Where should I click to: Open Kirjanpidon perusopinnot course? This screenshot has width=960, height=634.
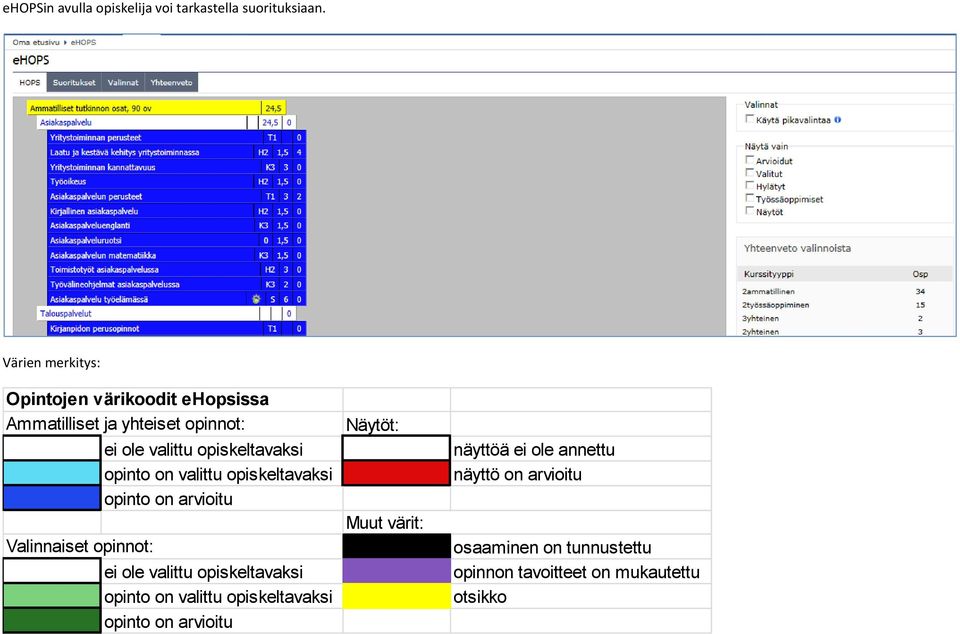coord(177,329)
